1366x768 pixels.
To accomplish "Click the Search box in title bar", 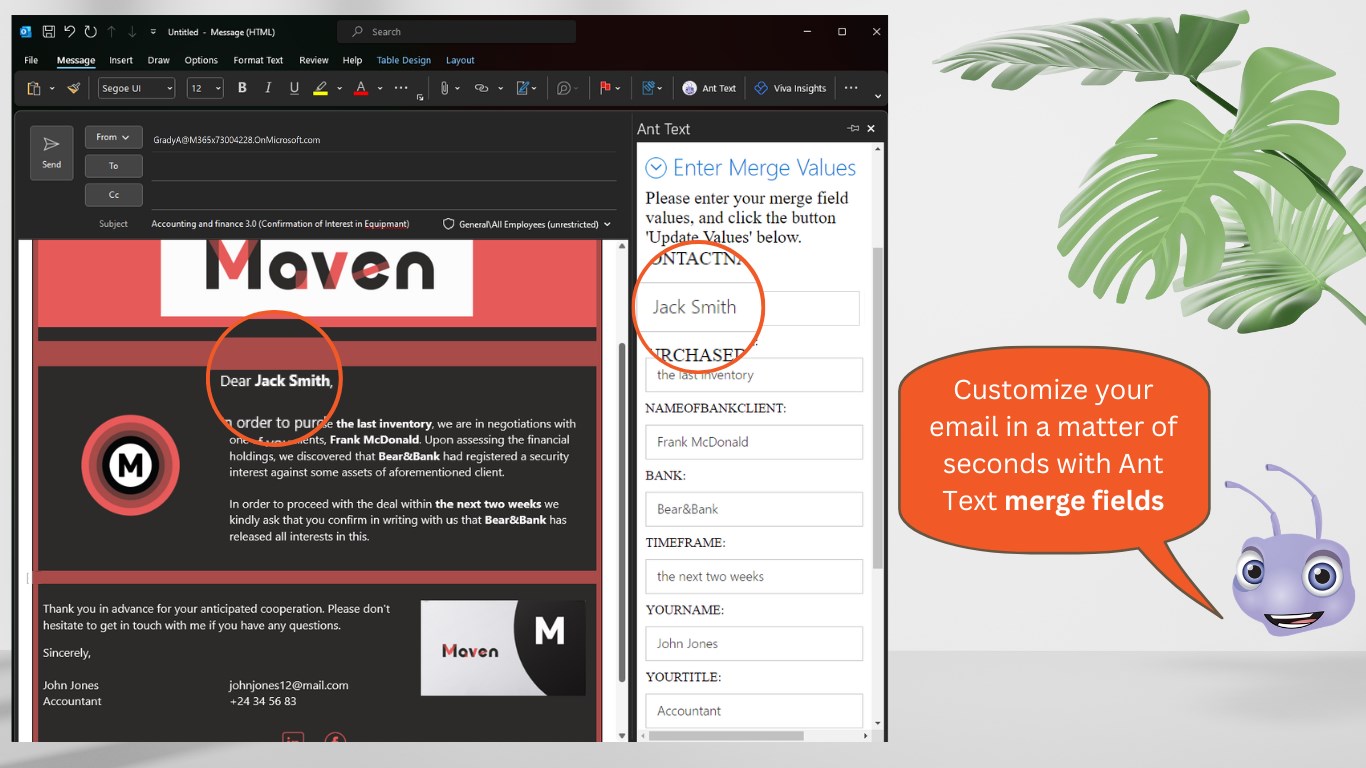I will [x=456, y=32].
